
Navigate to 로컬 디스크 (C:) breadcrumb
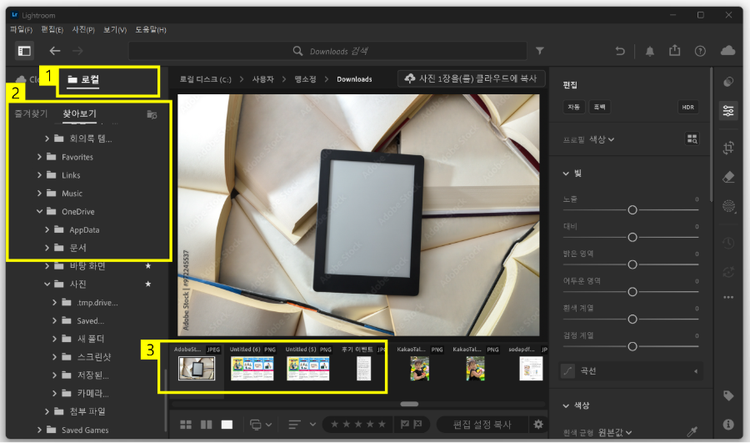click(x=205, y=79)
